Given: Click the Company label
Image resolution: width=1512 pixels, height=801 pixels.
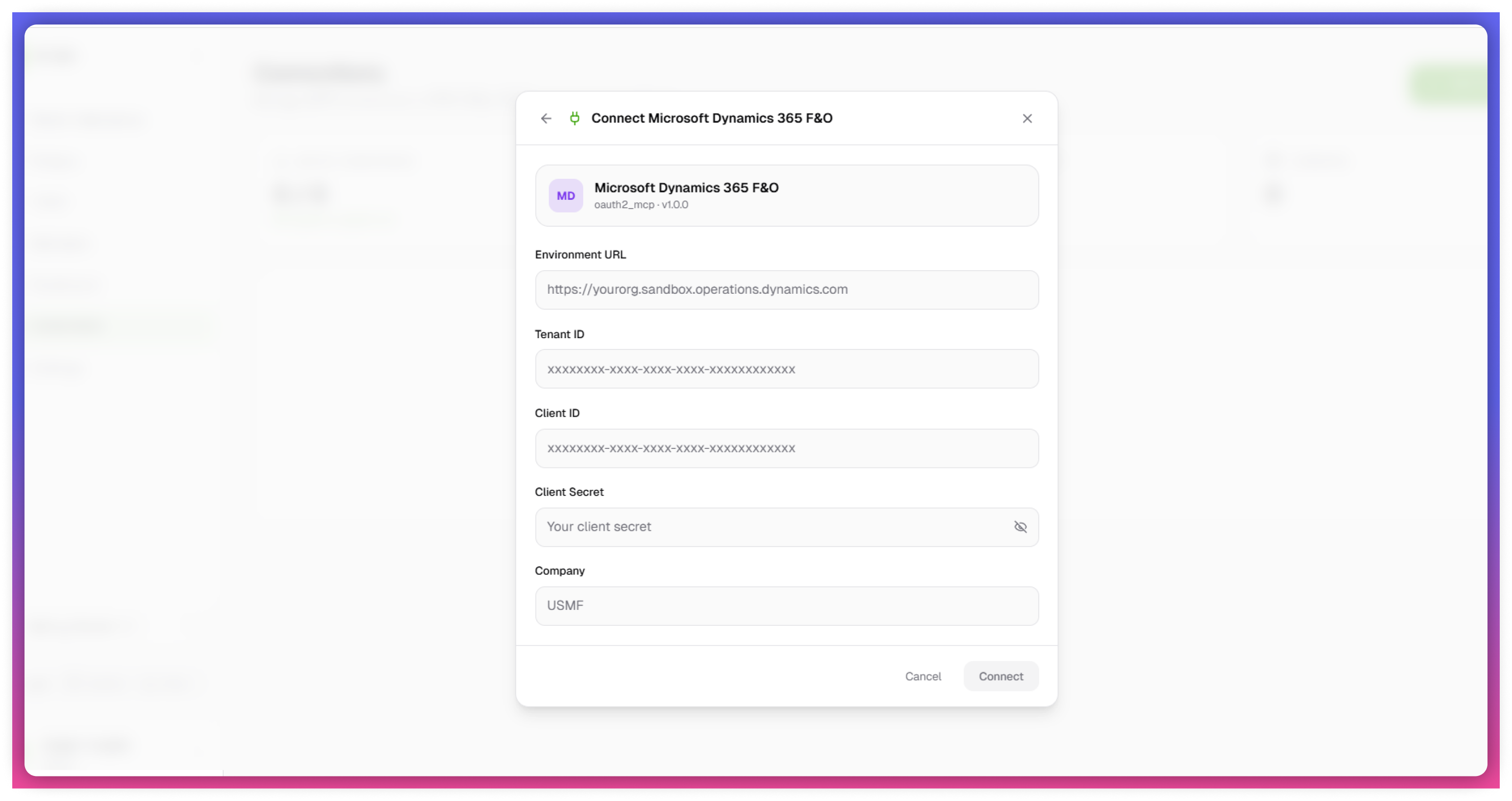Looking at the screenshot, I should [x=559, y=571].
